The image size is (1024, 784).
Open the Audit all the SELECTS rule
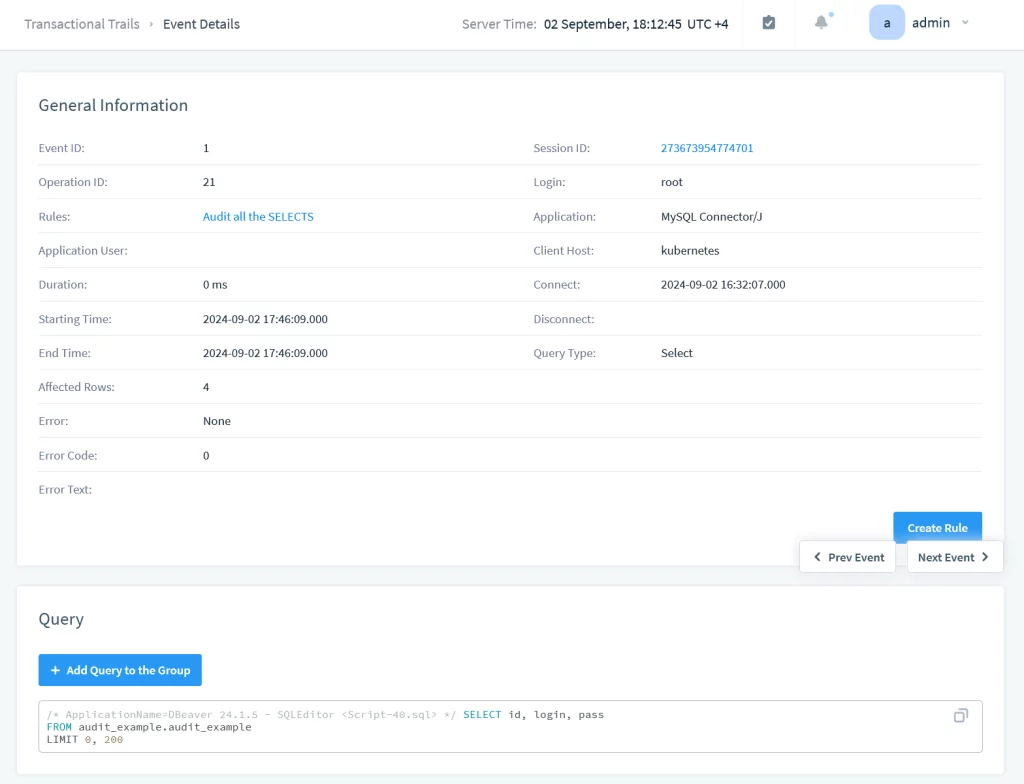click(x=258, y=216)
